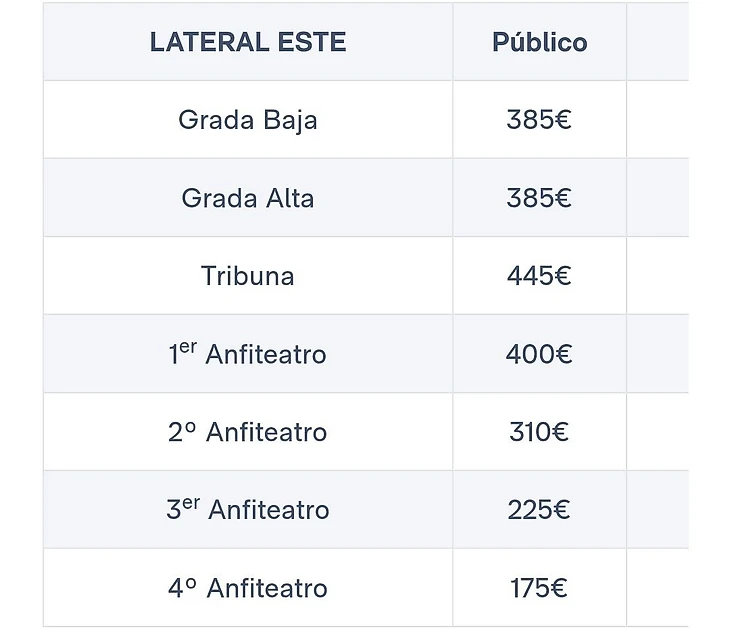730x638 pixels.
Task: Select the 3er Anfiteatro row label
Action: pos(248,510)
